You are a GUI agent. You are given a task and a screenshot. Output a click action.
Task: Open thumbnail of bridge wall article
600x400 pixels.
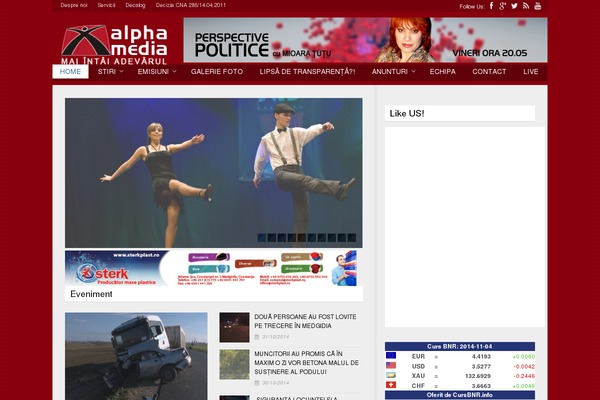(234, 364)
